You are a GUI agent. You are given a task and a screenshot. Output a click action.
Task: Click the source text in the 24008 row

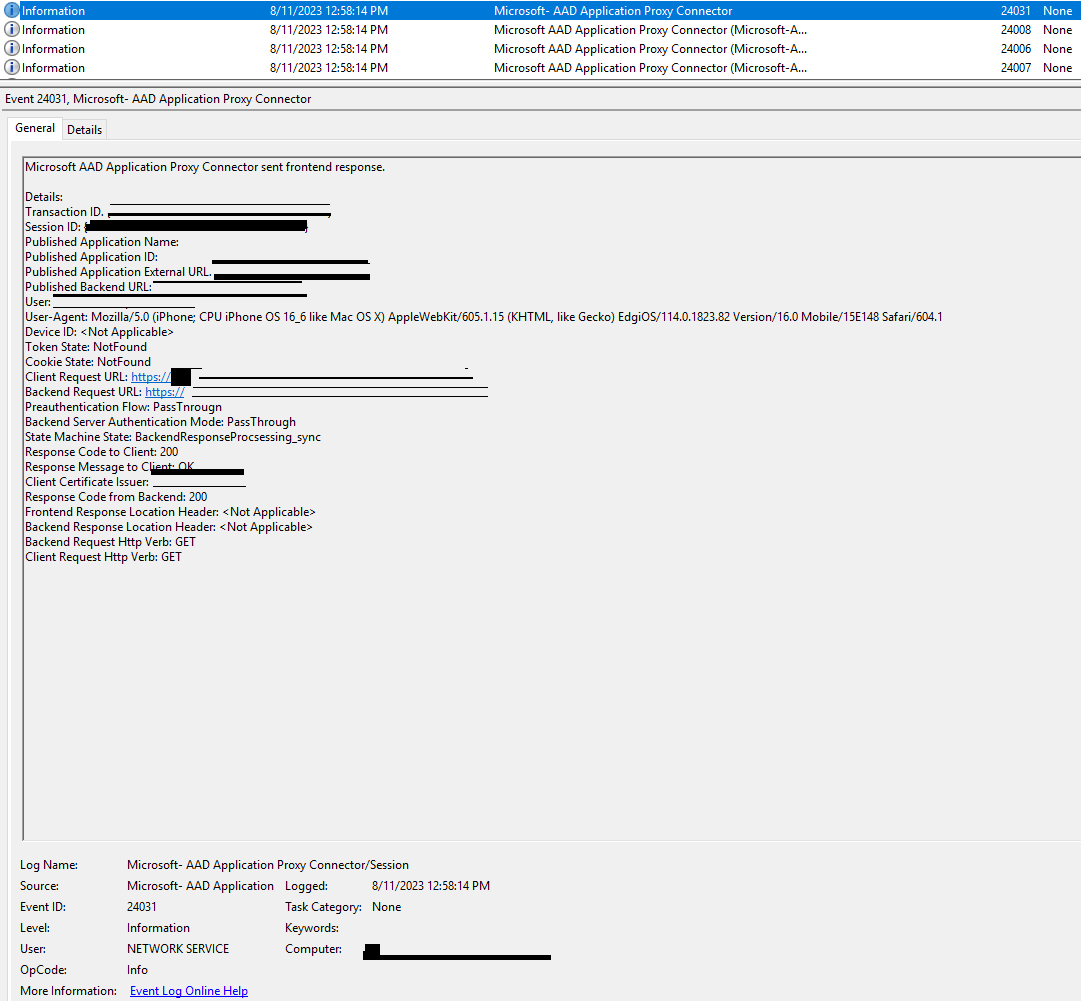(x=650, y=30)
